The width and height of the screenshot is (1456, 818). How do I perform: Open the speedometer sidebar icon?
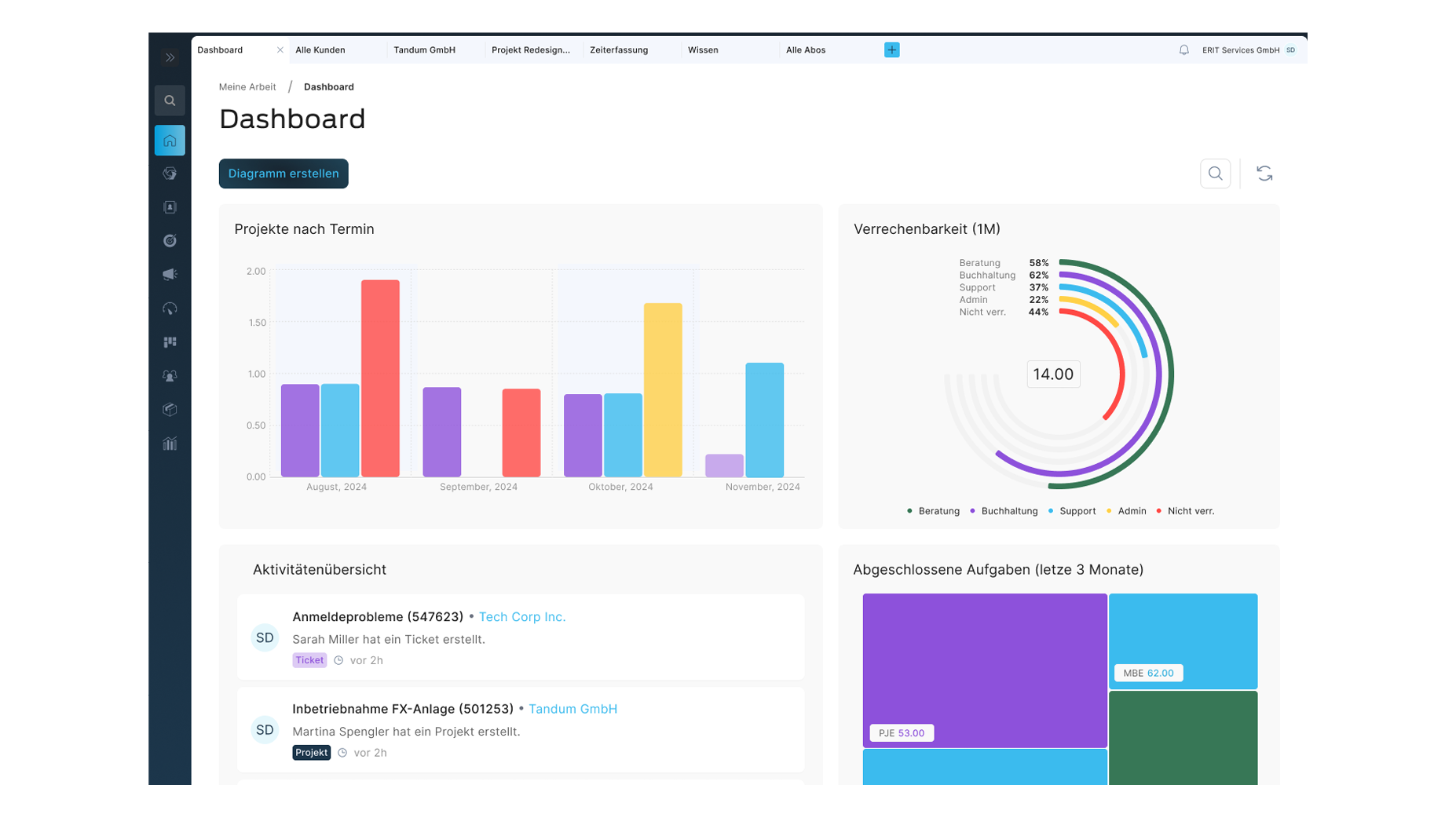pyautogui.click(x=170, y=309)
